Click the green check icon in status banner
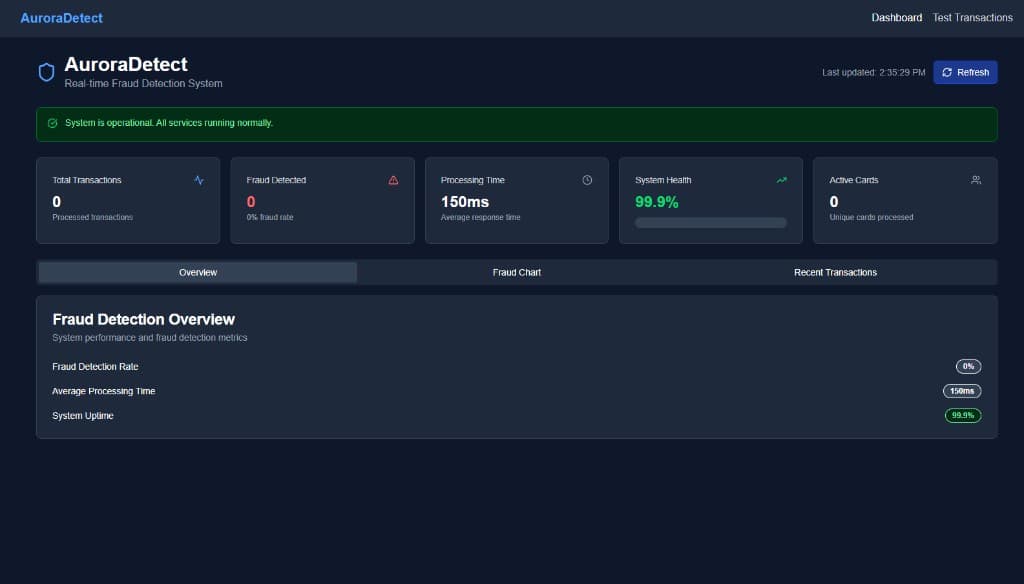The height and width of the screenshot is (584, 1024). click(53, 123)
